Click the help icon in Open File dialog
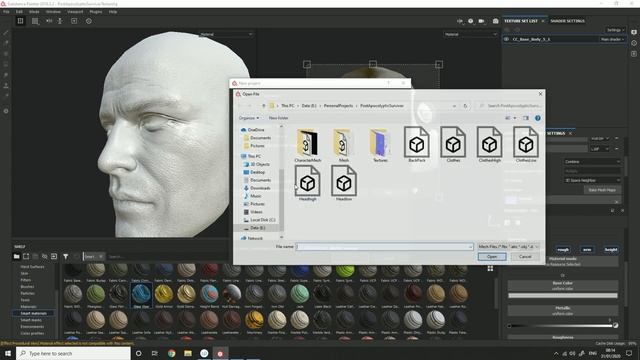 coord(538,118)
